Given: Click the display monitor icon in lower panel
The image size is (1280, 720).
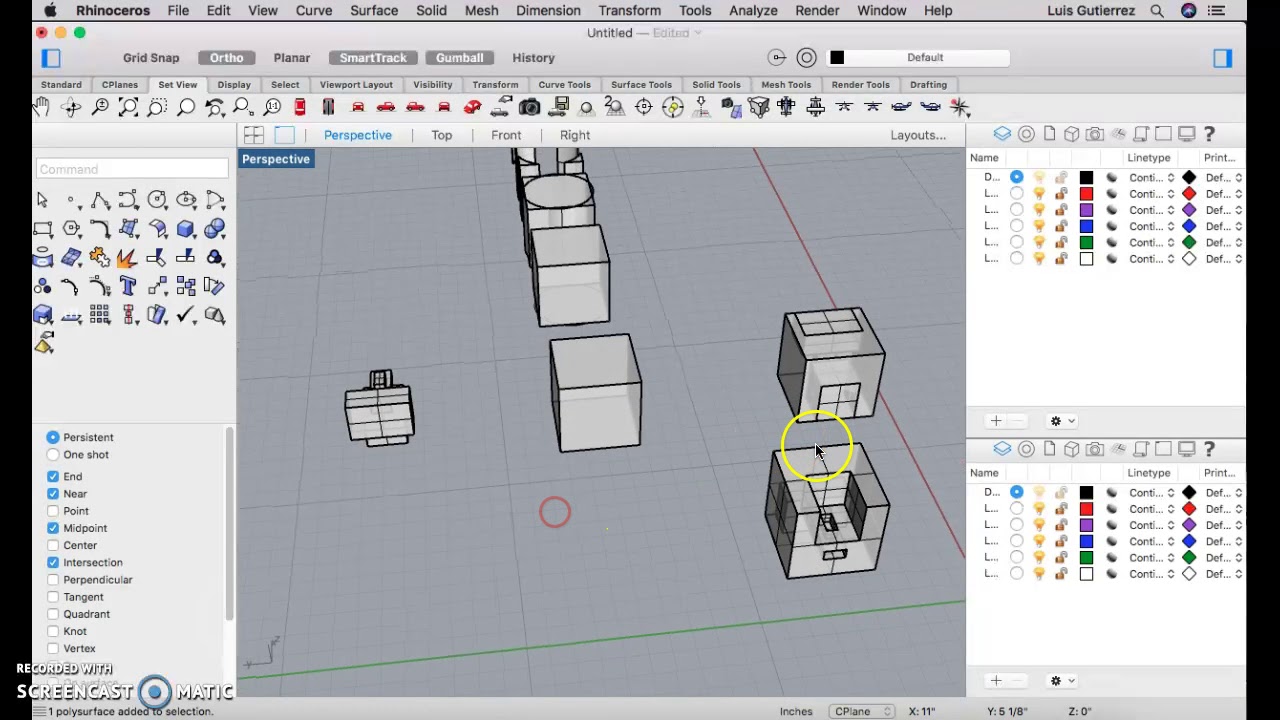Looking at the screenshot, I should pos(1186,449).
